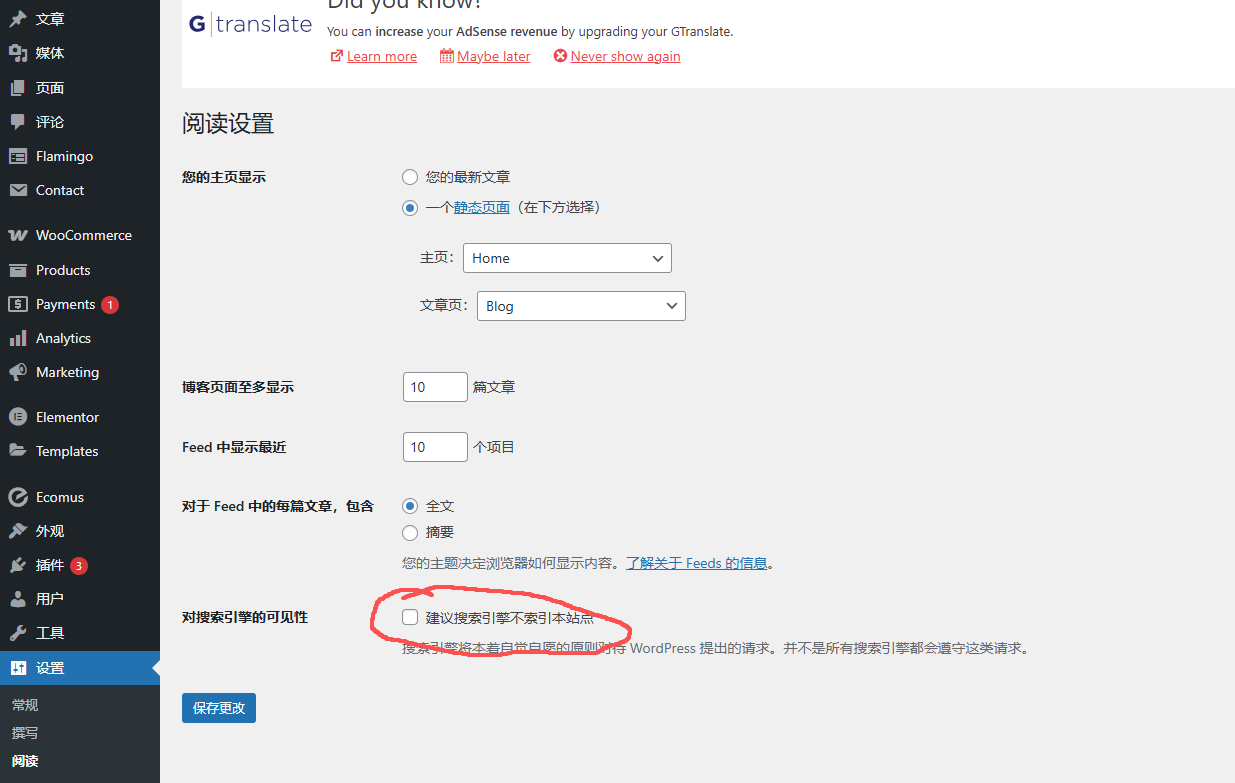Click the 保存更改 button
This screenshot has width=1235, height=783.
click(218, 706)
